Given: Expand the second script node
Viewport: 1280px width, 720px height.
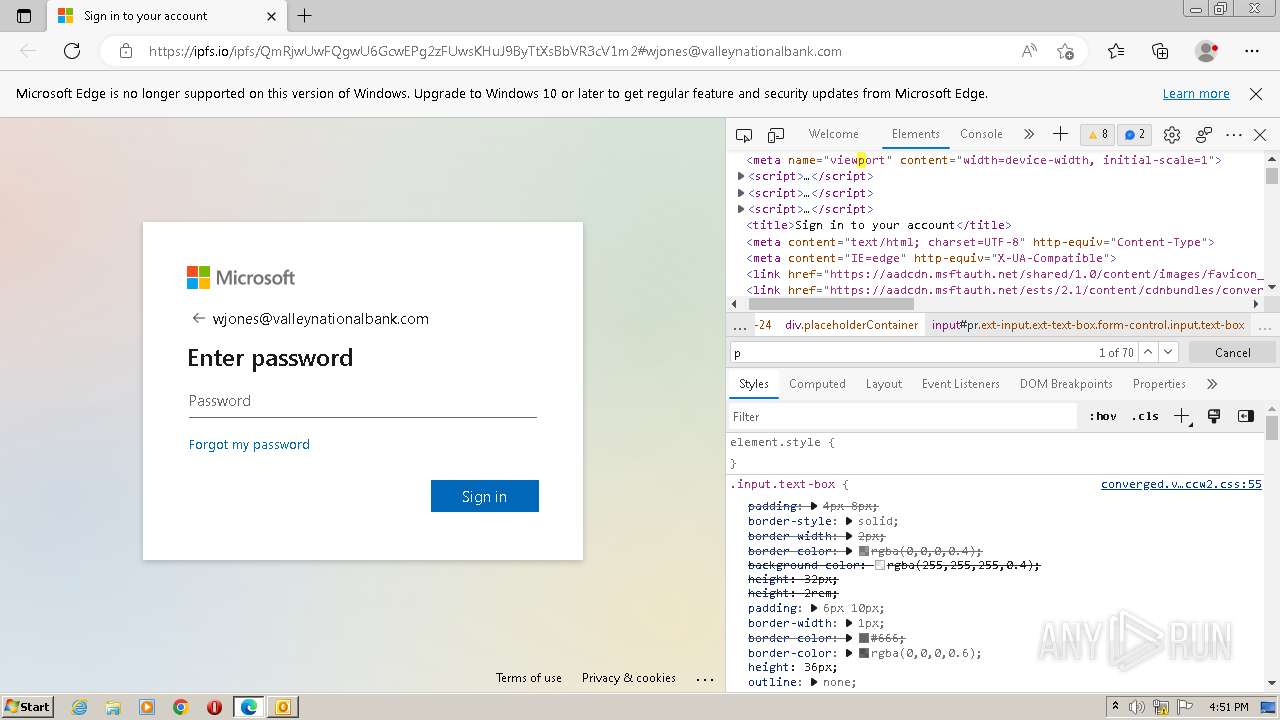Looking at the screenshot, I should 741,192.
